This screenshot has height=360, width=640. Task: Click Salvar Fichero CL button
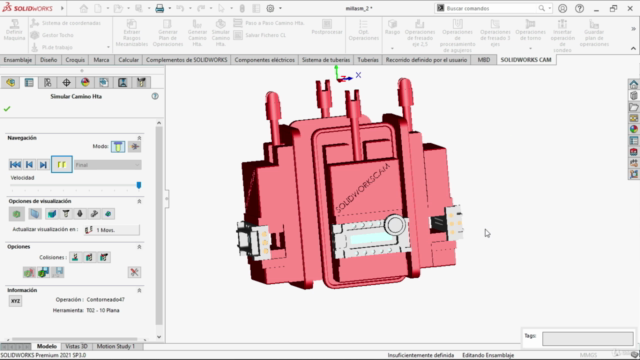point(260,35)
